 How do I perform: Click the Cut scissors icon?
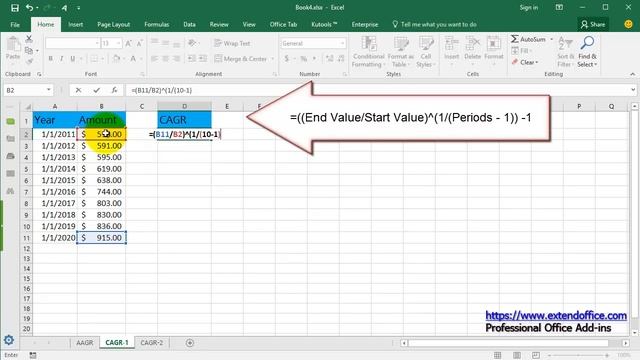(x=29, y=39)
